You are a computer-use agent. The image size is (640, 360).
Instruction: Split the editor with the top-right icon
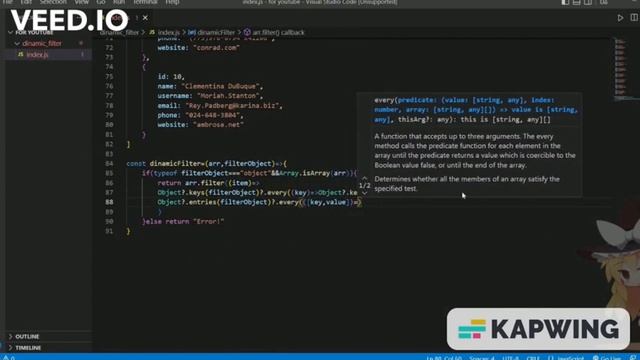pyautogui.click(x=634, y=18)
